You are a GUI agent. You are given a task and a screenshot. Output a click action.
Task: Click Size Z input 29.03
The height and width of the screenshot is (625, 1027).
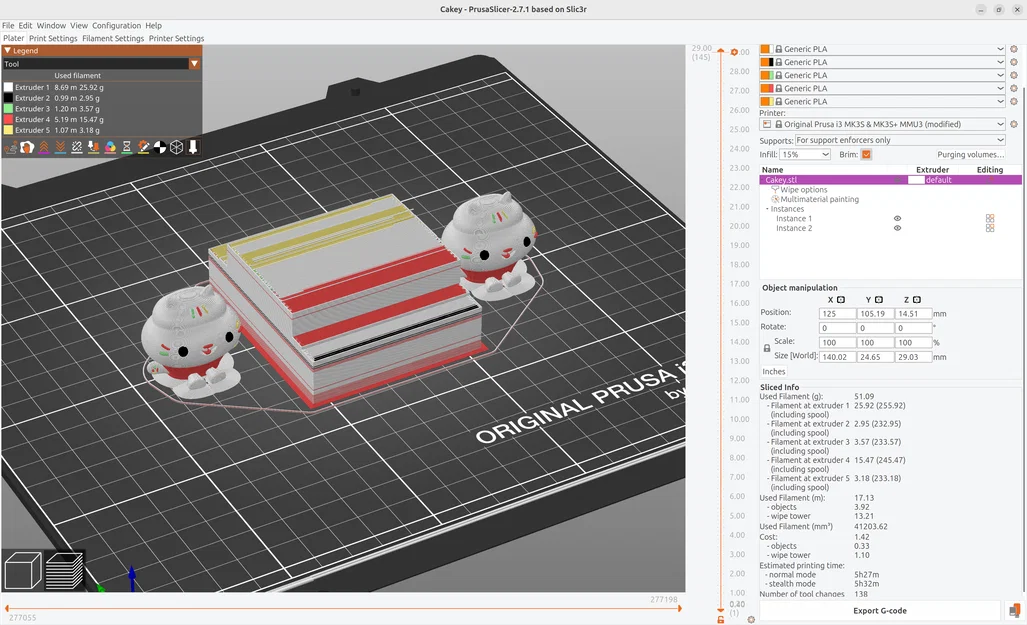pyautogui.click(x=913, y=357)
